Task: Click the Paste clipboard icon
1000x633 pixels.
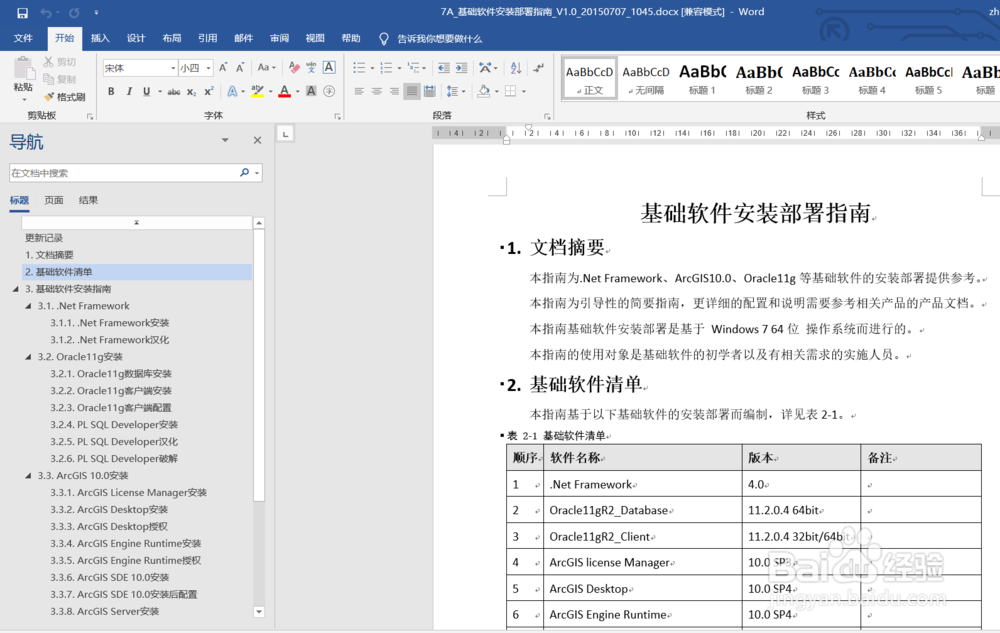Action: pos(24,68)
